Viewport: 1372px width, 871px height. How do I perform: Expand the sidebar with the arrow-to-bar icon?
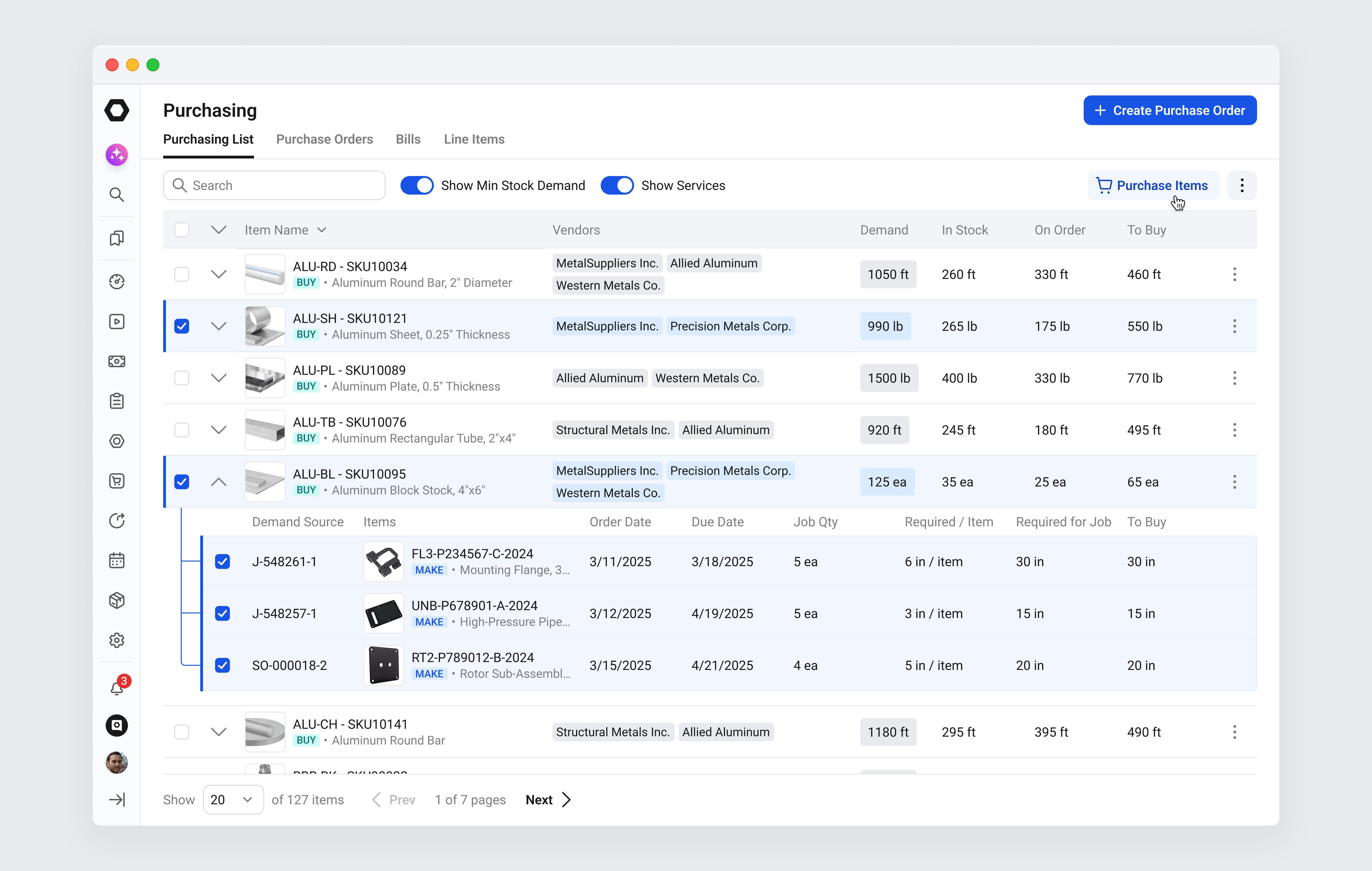point(117,800)
